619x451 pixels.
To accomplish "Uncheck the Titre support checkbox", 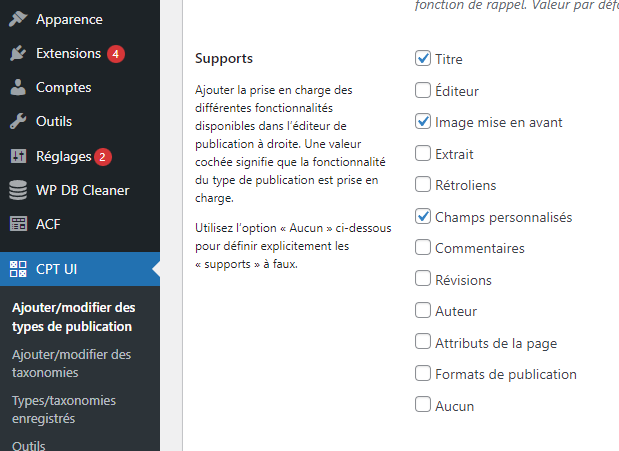I will point(422,59).
